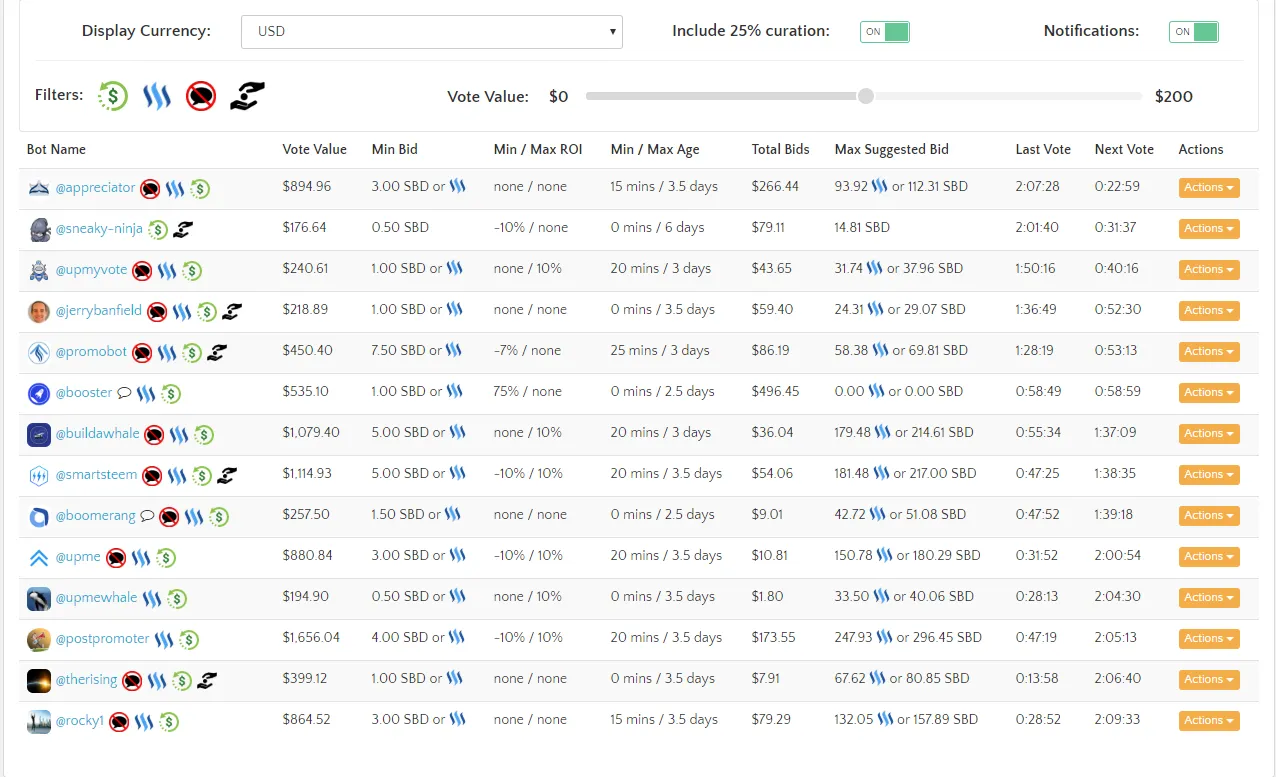Click the $496.45 total bids cell
The height and width of the screenshot is (777, 1276).
pyautogui.click(x=776, y=392)
